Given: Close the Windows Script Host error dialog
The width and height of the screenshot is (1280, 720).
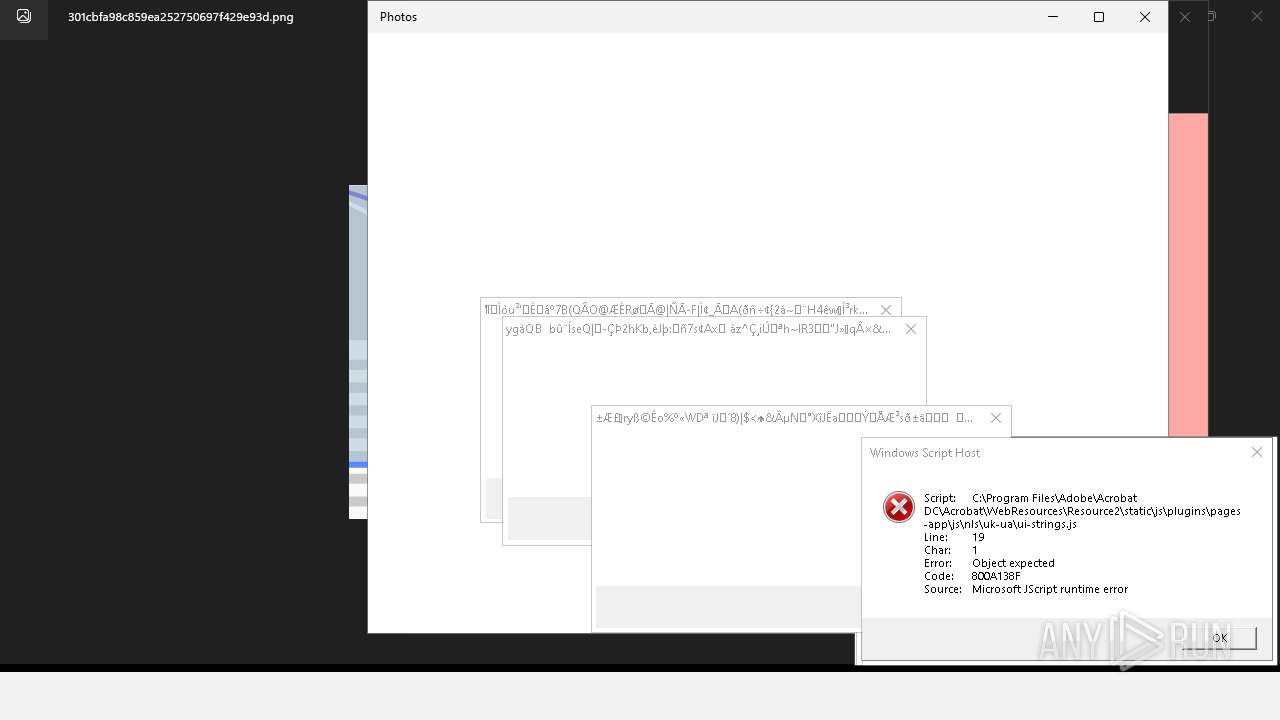Looking at the screenshot, I should point(1257,452).
